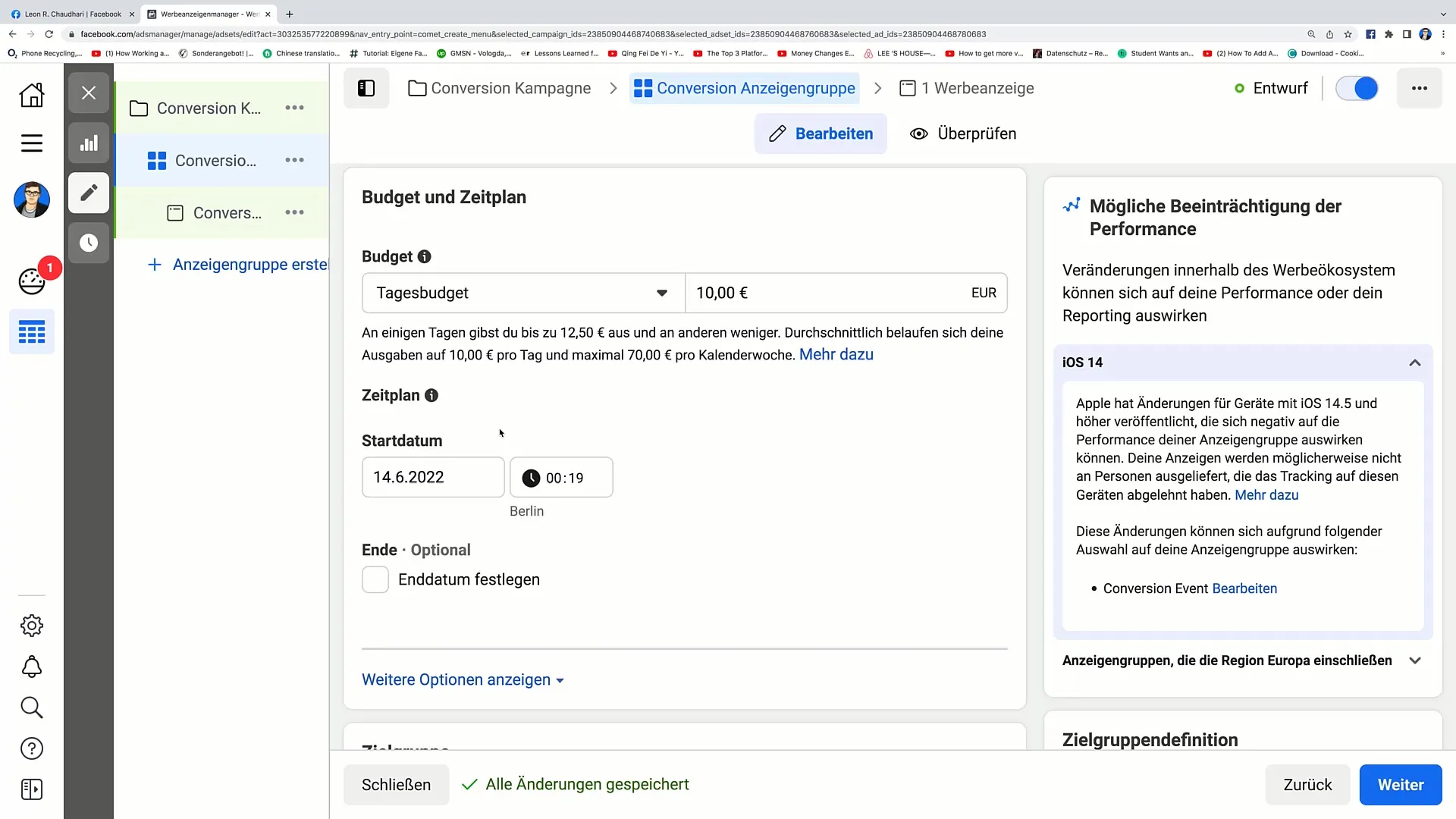Go back with the browser back arrow
The image size is (1456, 819).
tap(12, 34)
